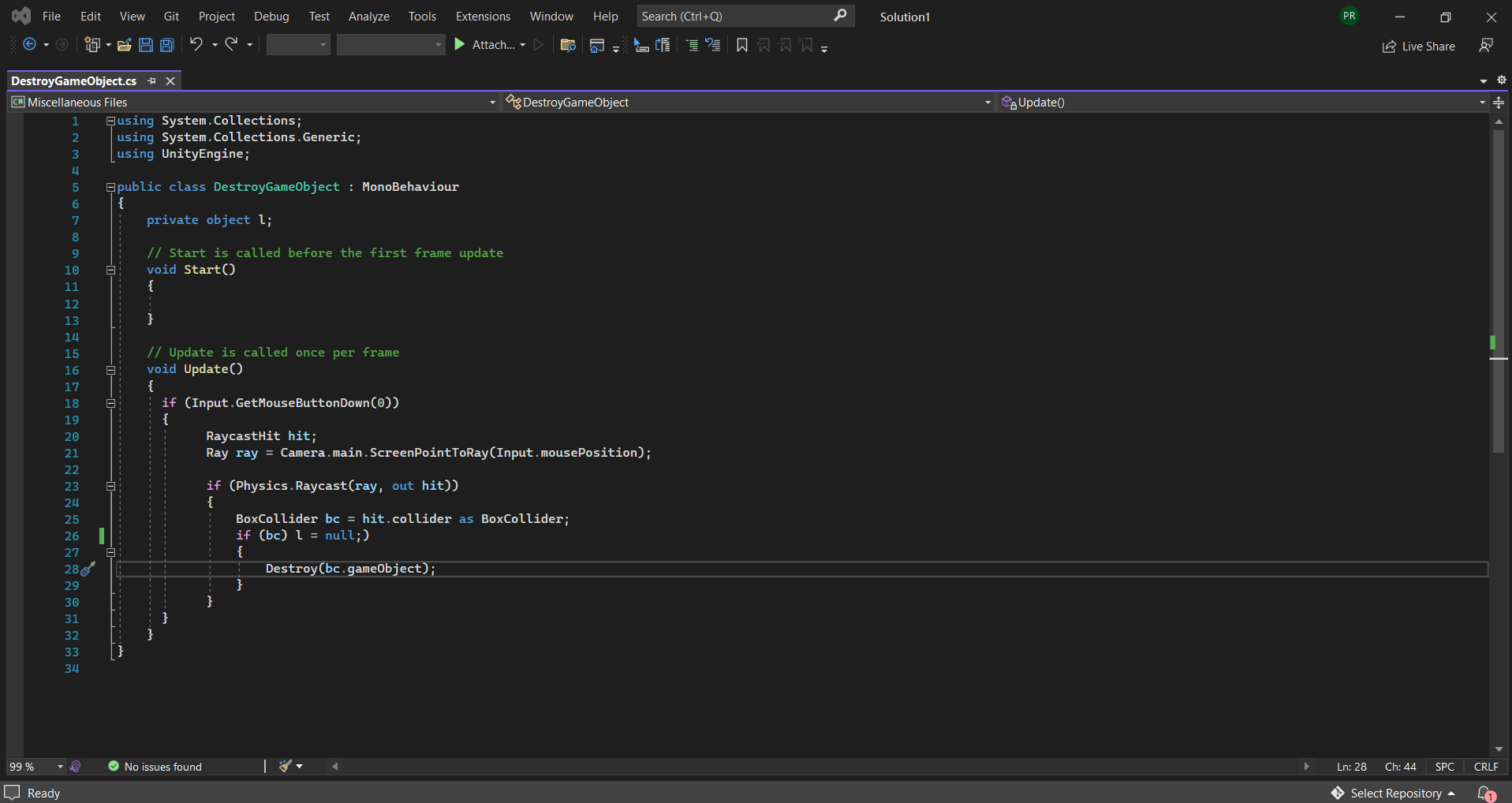Close the DestroyGameObject.cs tab
Screen dimensions: 1512x803
tap(170, 80)
